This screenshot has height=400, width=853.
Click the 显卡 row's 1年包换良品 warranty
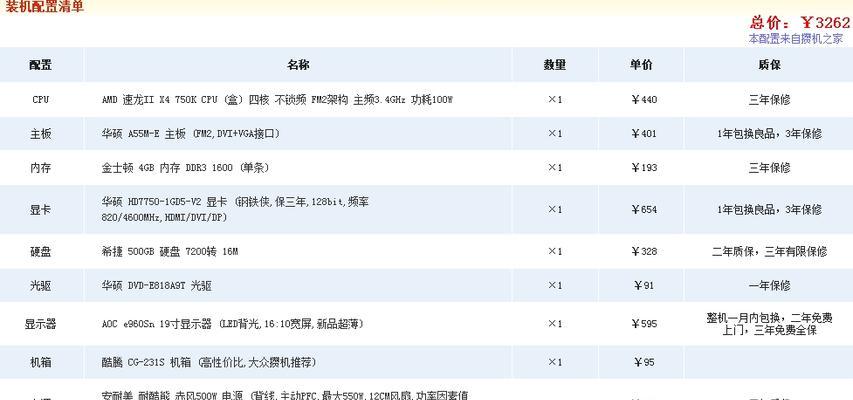point(769,210)
